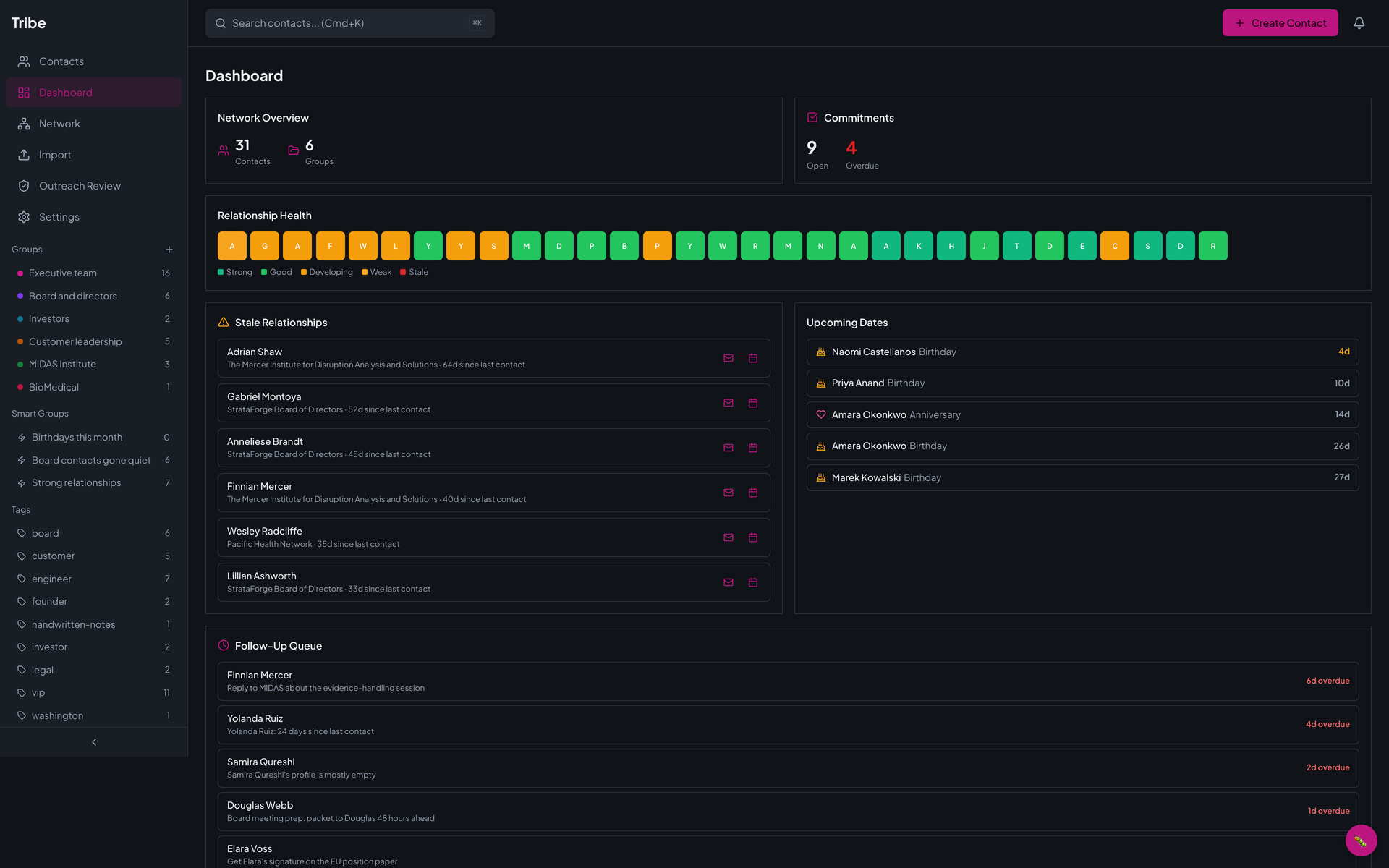The image size is (1389, 868).
Task: Open Birthdays this month smart group
Action: pos(93,438)
